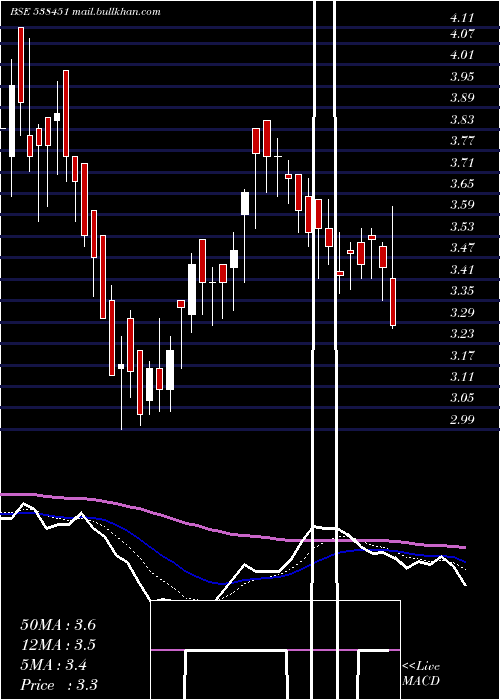
Task: Click the 3.29 price axis label
Action: click(462, 312)
